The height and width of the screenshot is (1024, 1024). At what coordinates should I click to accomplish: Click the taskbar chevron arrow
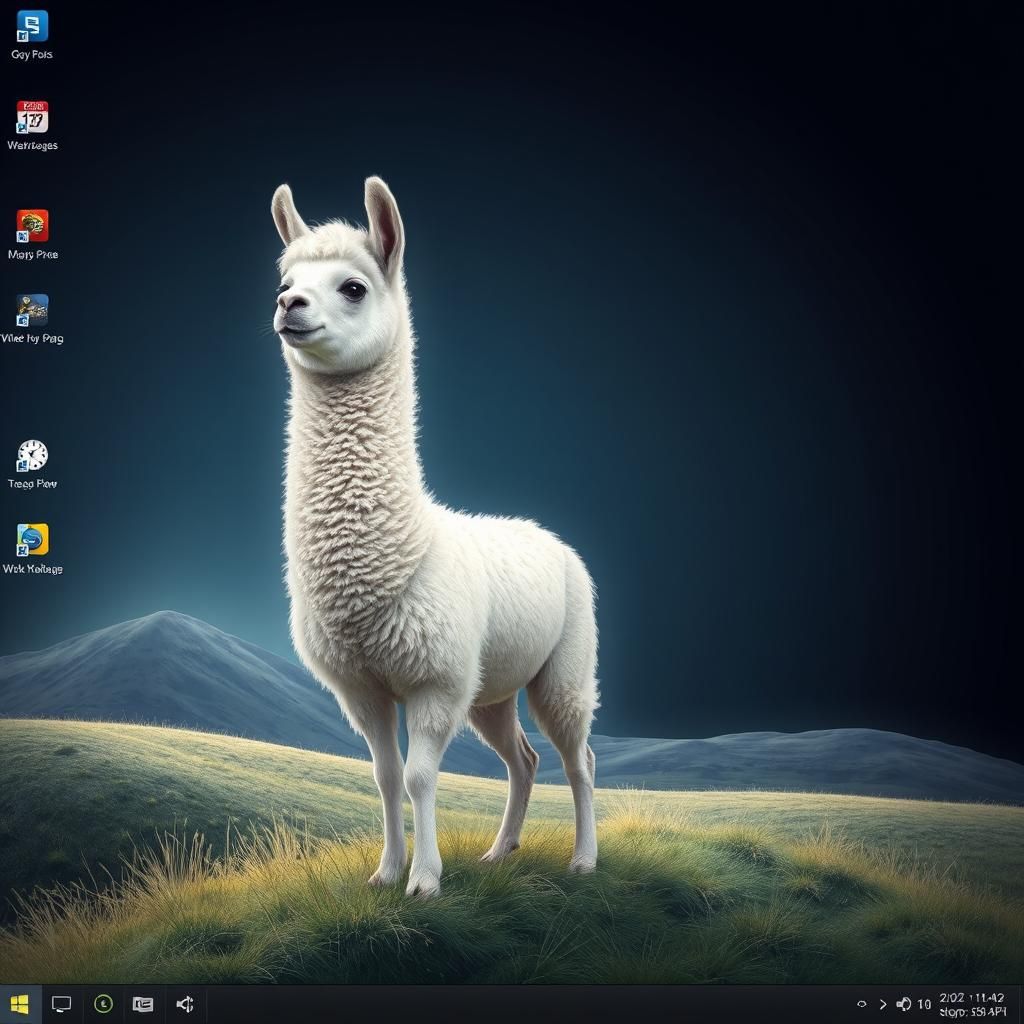coord(884,1004)
